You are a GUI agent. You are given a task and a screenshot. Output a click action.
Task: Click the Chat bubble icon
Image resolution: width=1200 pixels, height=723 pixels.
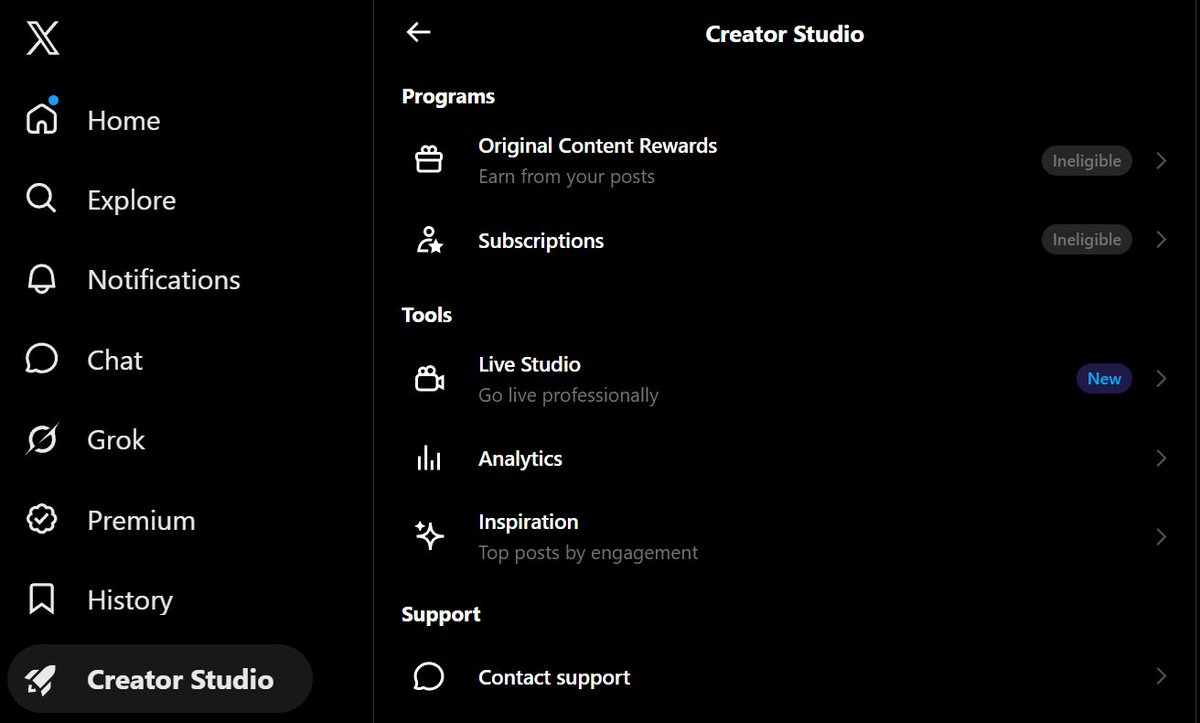point(41,359)
